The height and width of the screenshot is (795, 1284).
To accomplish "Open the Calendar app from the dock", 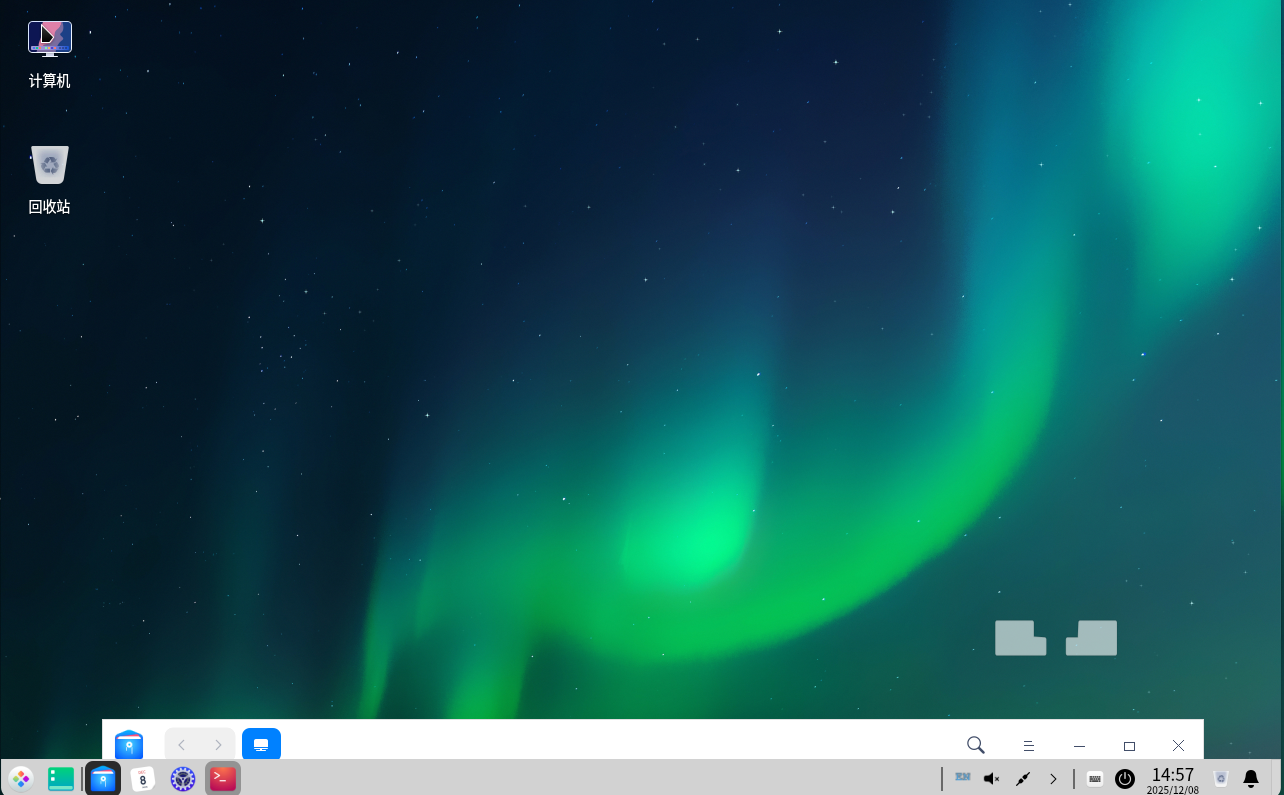I will pos(143,778).
